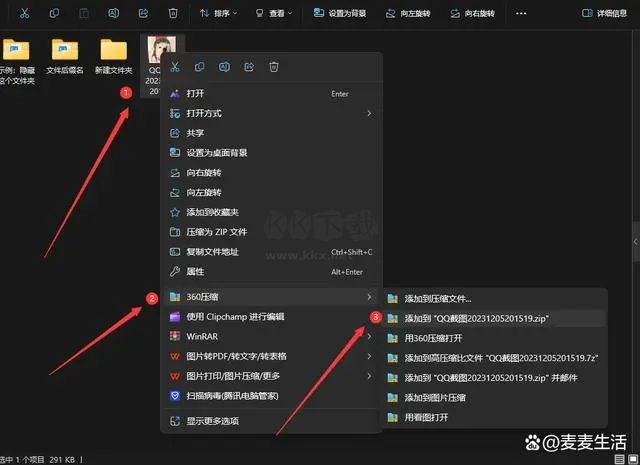
Task: Choose 添加到图片压缩 in submenu
Action: [x=494, y=398]
